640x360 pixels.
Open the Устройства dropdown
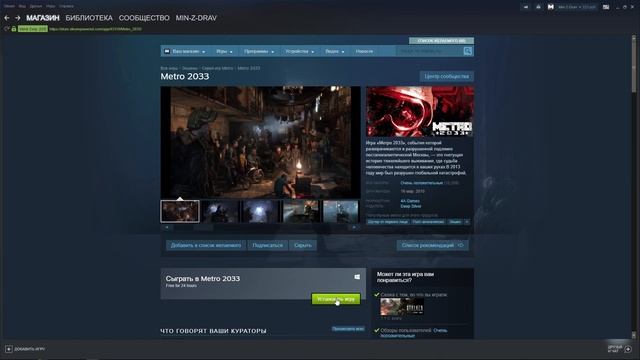300,51
